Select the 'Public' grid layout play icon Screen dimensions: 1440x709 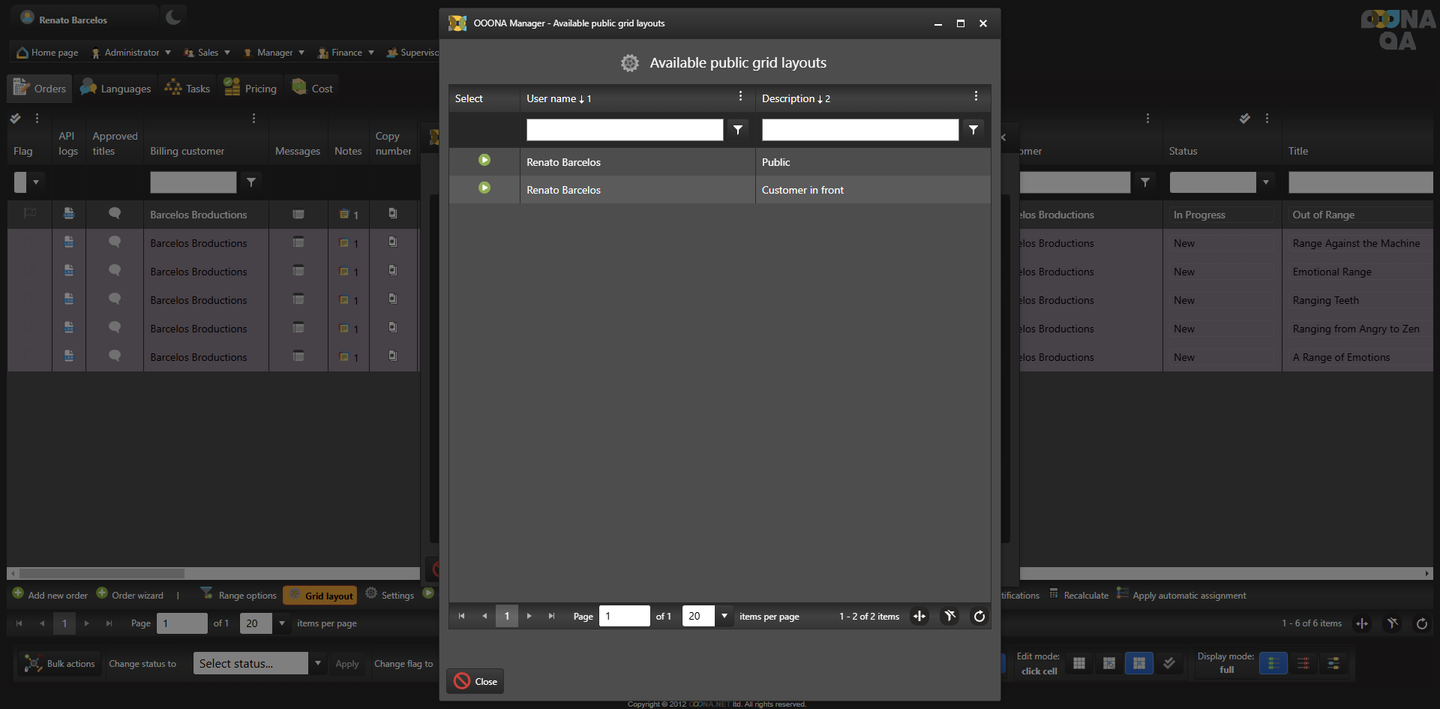pyautogui.click(x=484, y=160)
